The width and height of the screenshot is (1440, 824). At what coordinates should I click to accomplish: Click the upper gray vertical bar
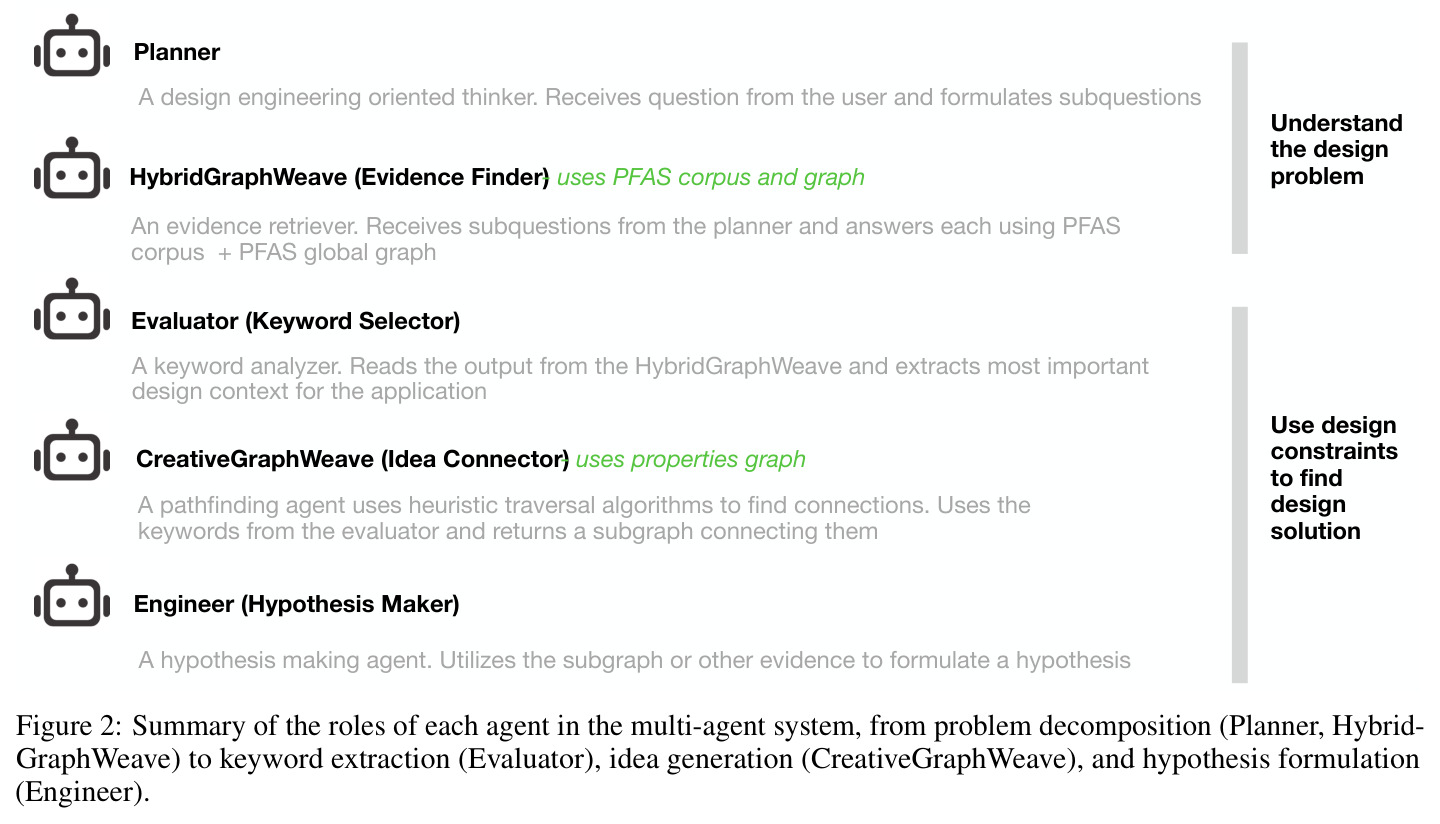1240,148
